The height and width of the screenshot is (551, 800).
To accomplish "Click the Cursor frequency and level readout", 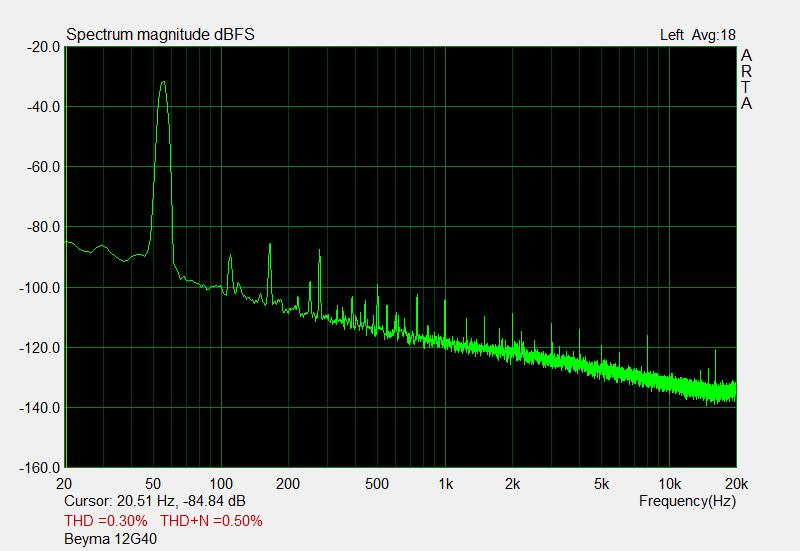I will click(x=155, y=500).
